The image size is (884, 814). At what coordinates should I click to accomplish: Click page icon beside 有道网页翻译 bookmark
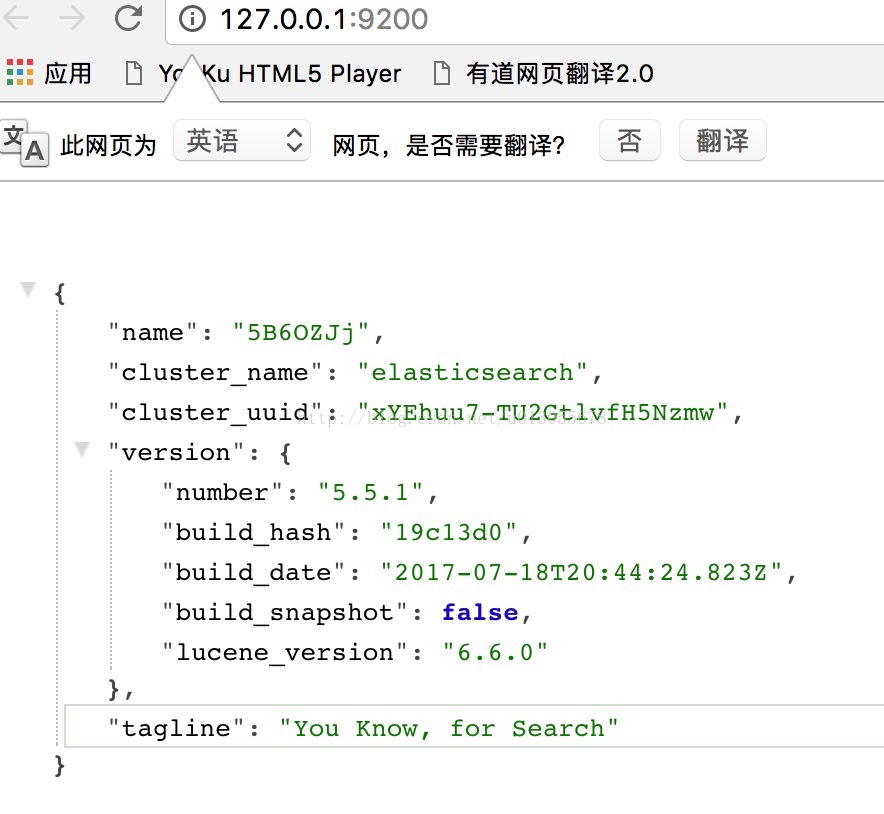[x=441, y=73]
